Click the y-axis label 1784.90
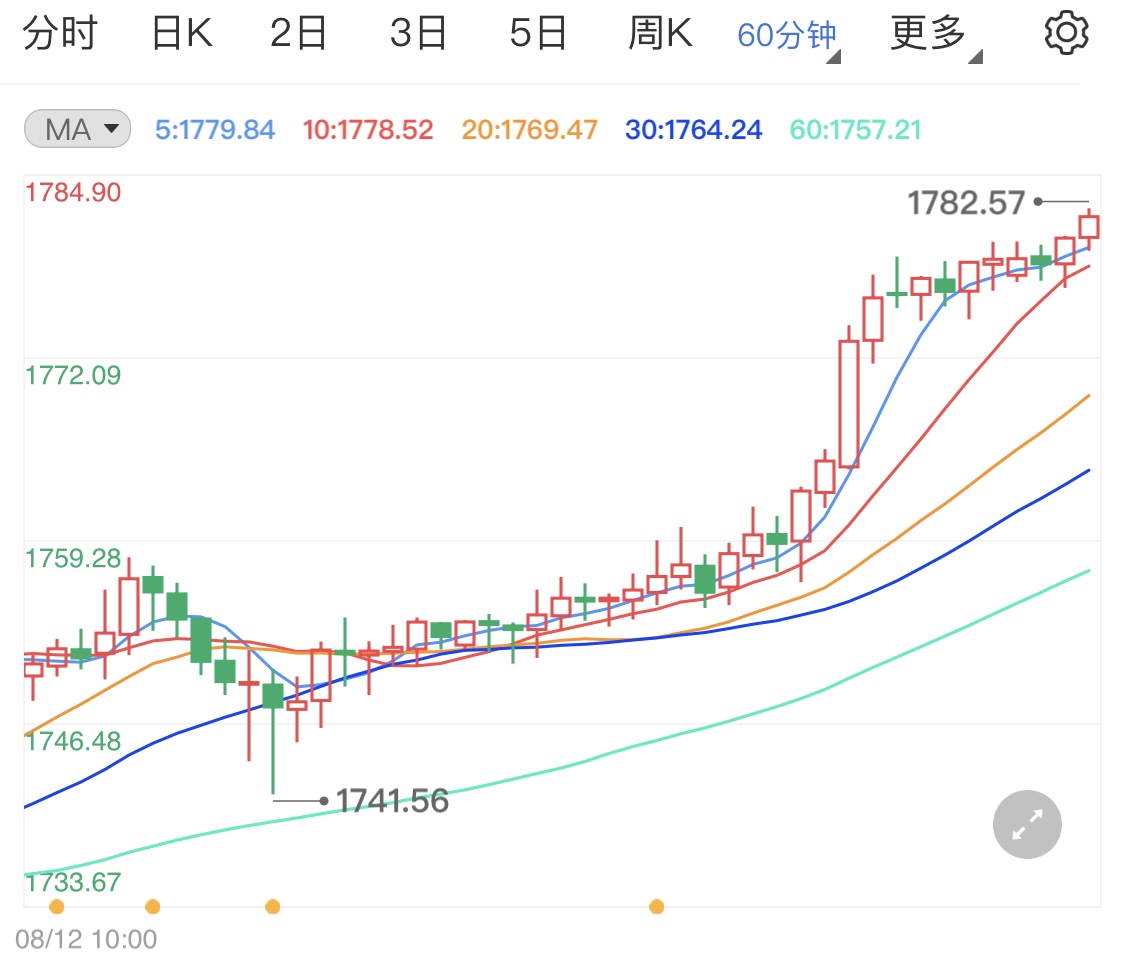Screen dimensions: 1125x968 [73, 192]
